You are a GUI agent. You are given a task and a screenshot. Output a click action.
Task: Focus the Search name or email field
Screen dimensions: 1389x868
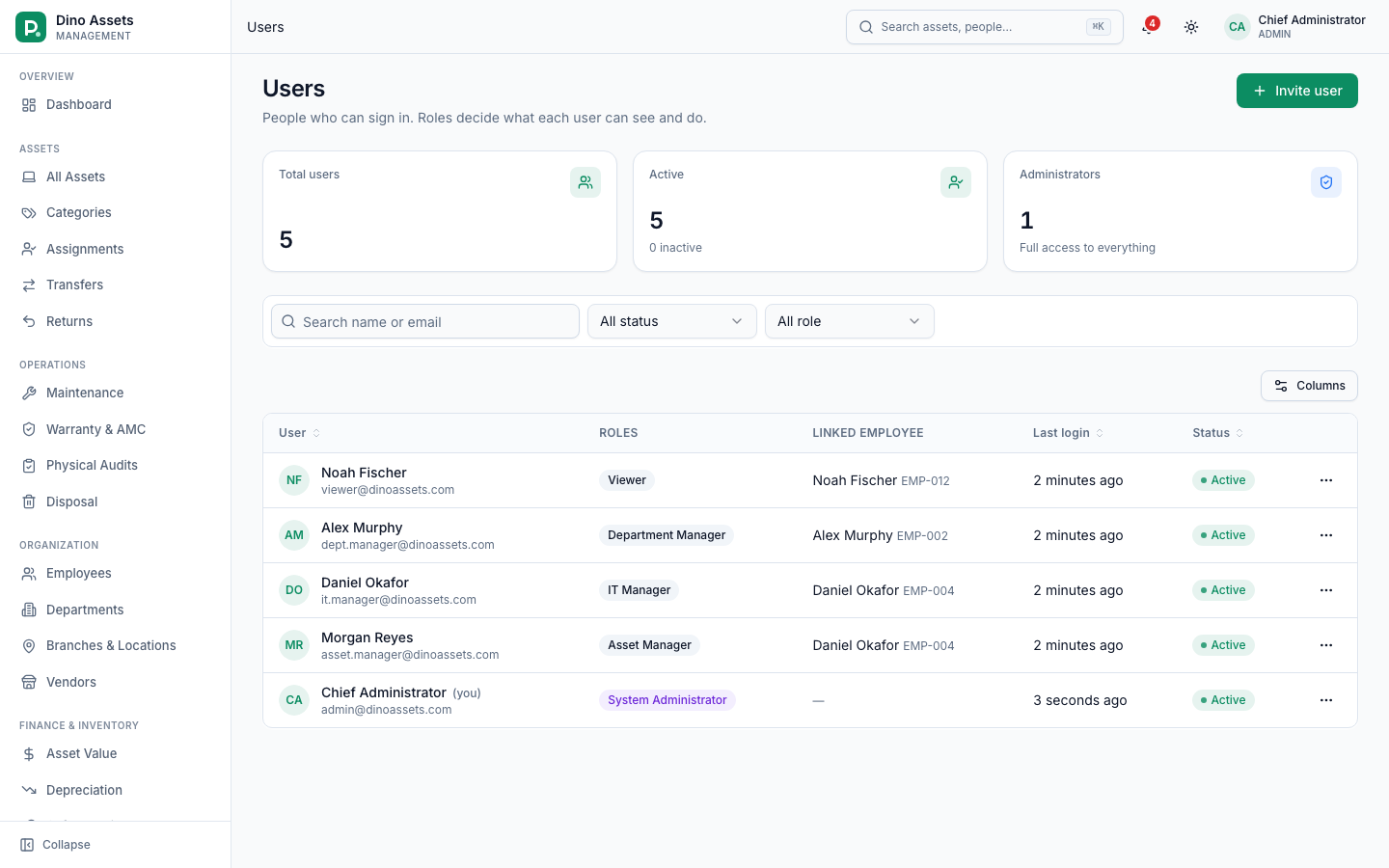point(425,321)
